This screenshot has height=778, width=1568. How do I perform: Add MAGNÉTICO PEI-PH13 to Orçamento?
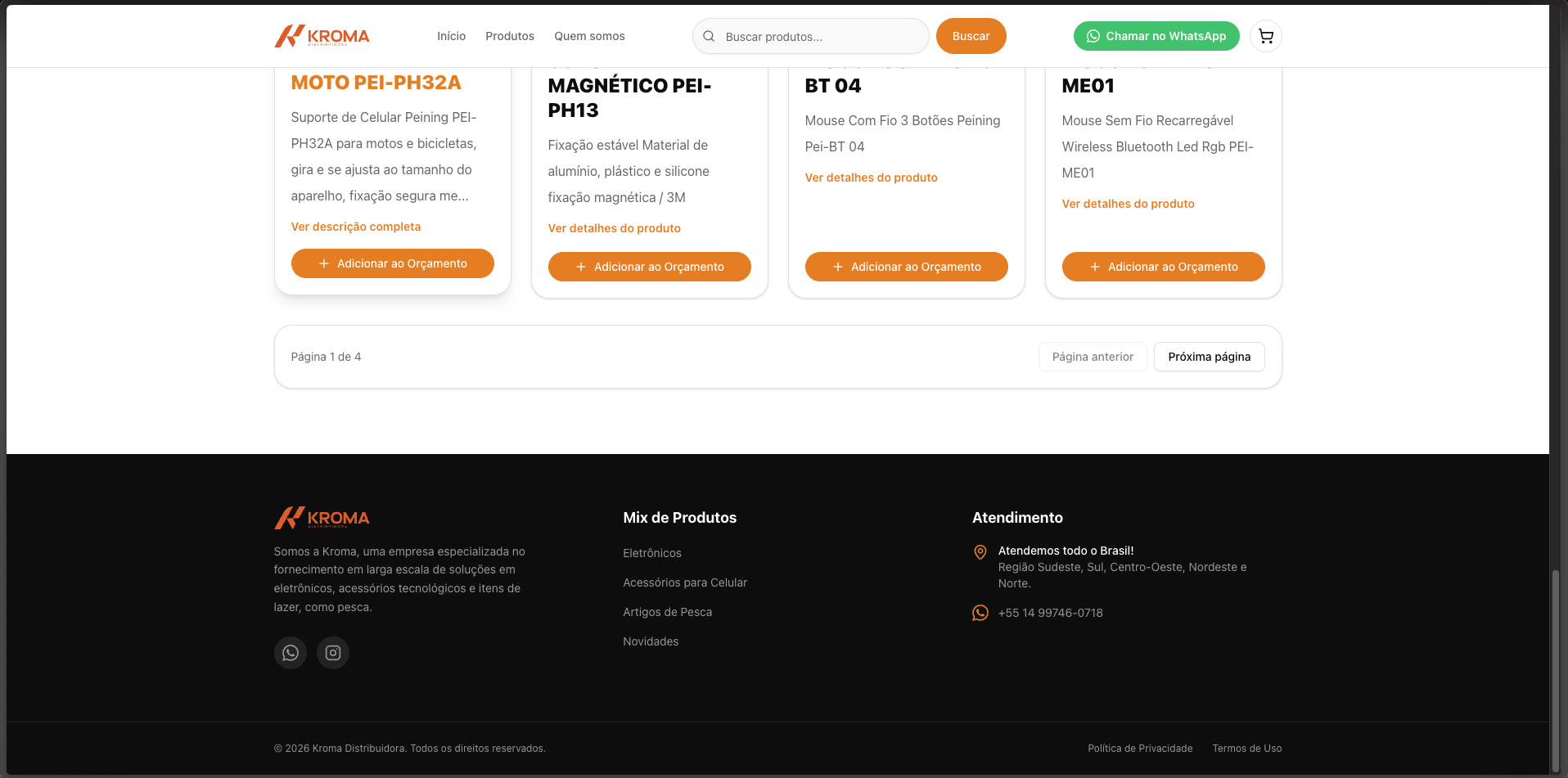(x=650, y=267)
